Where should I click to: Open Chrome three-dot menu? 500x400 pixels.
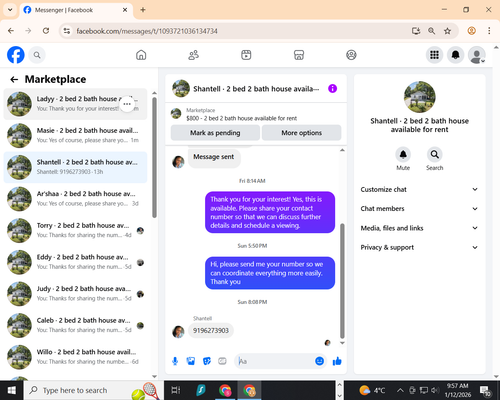489,31
